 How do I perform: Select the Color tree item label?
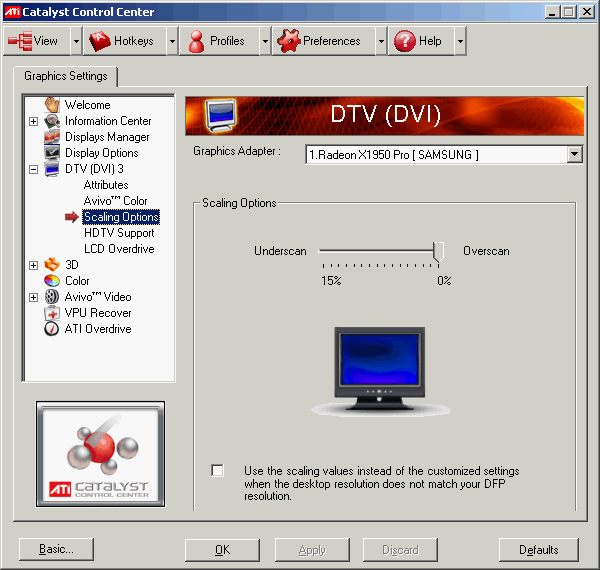(77, 281)
